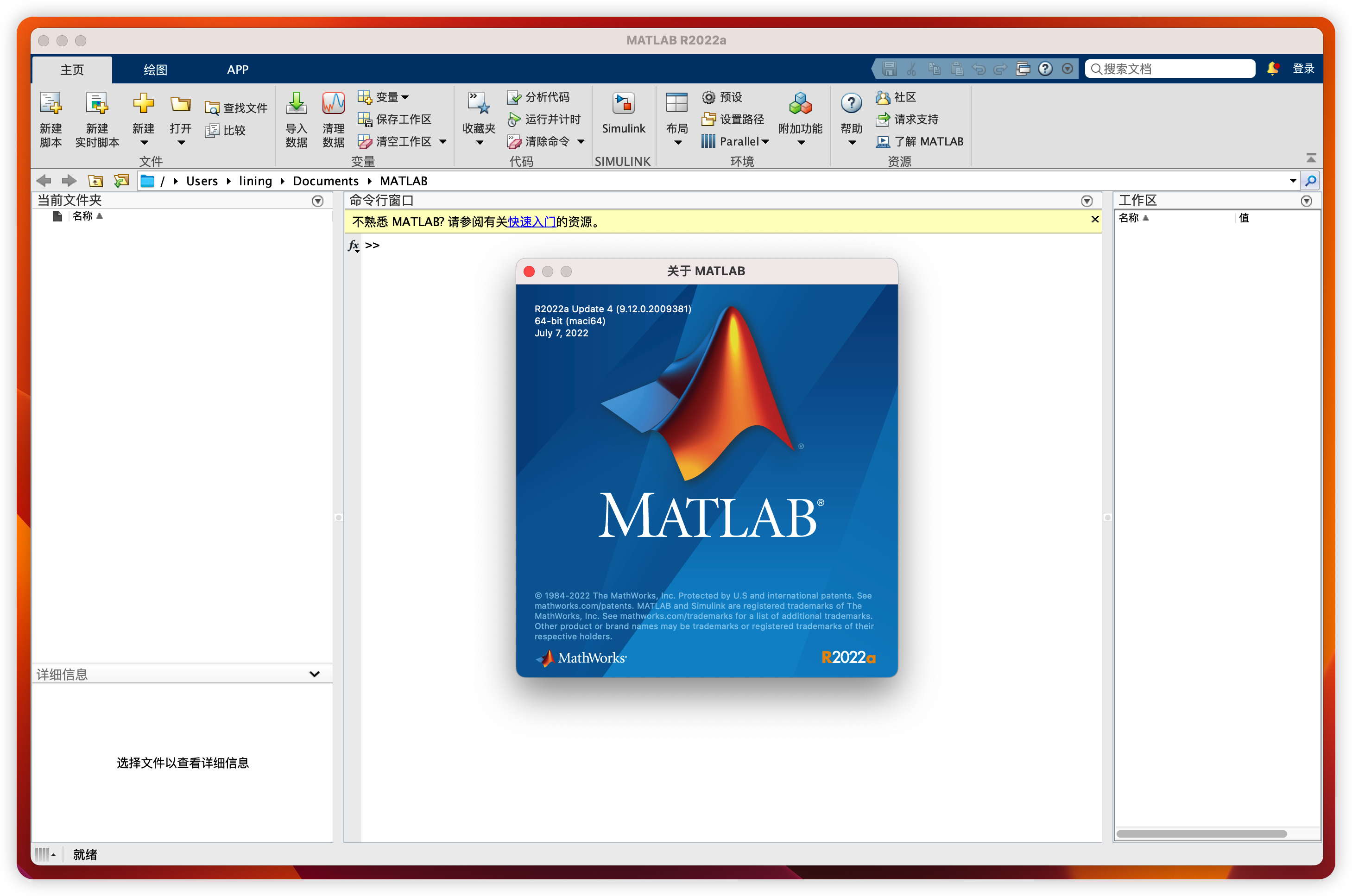Click the quick-access help question icon
Screen dimensions: 1352x896
click(1045, 69)
